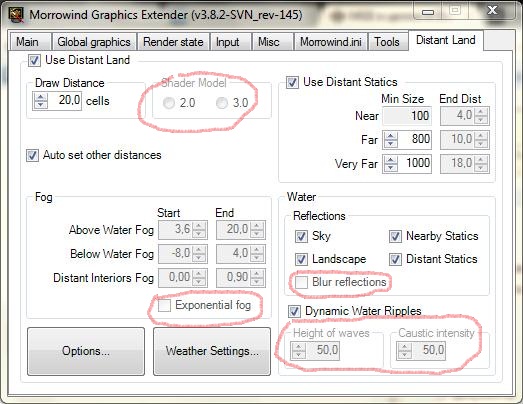
Task: Select the Distant Land tab
Action: pos(446,40)
